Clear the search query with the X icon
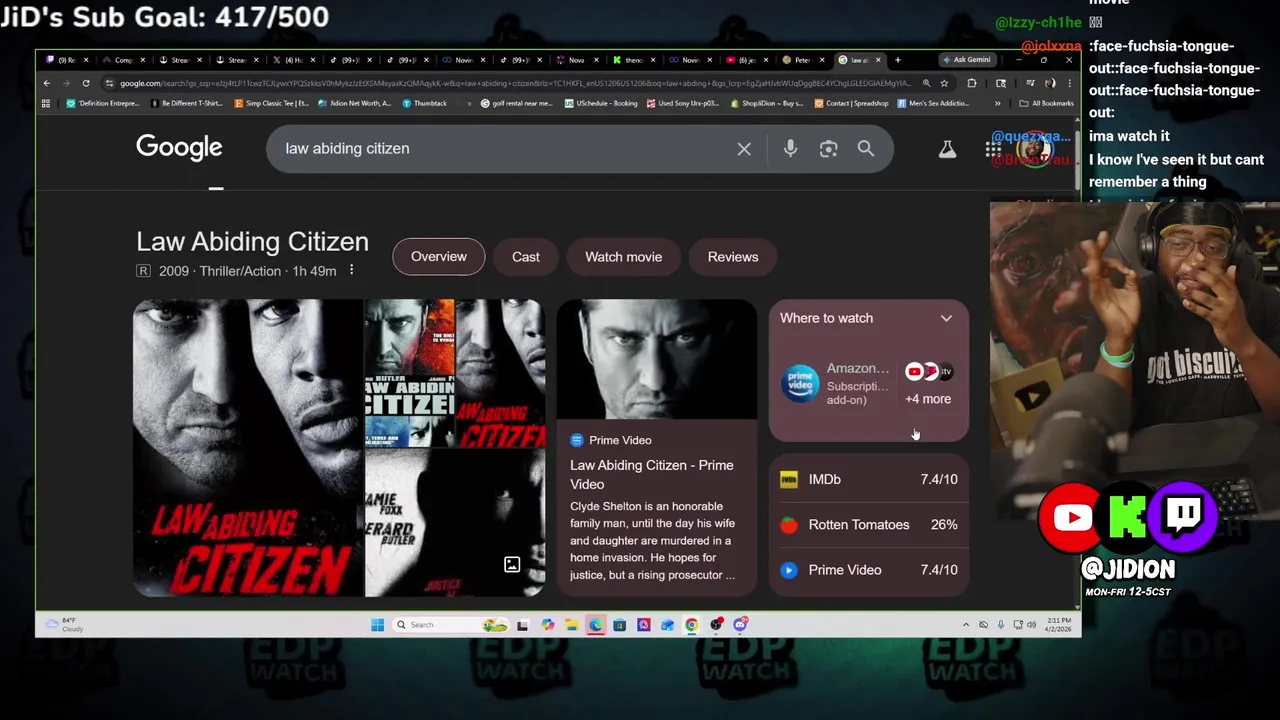This screenshot has width=1280, height=720. tap(744, 149)
